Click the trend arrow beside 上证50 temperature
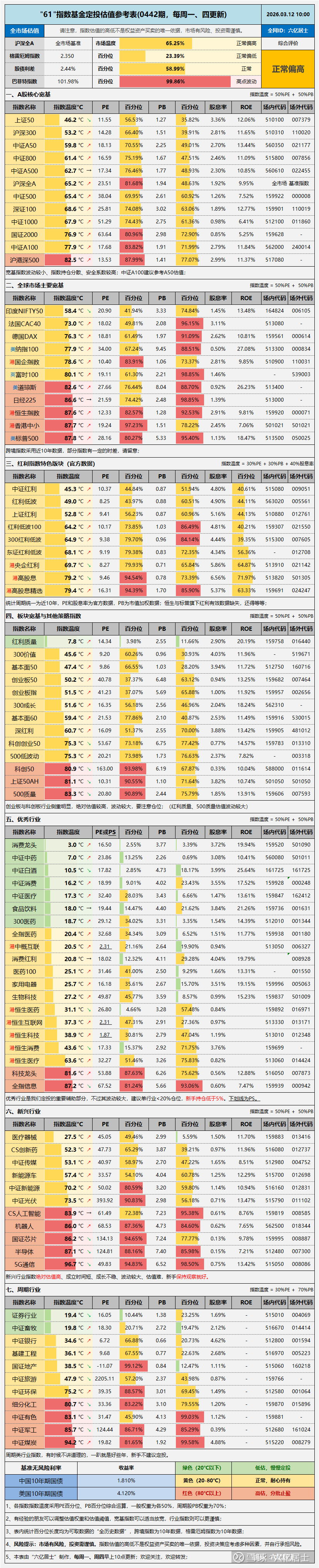The width and height of the screenshot is (319, 1568). (89, 120)
